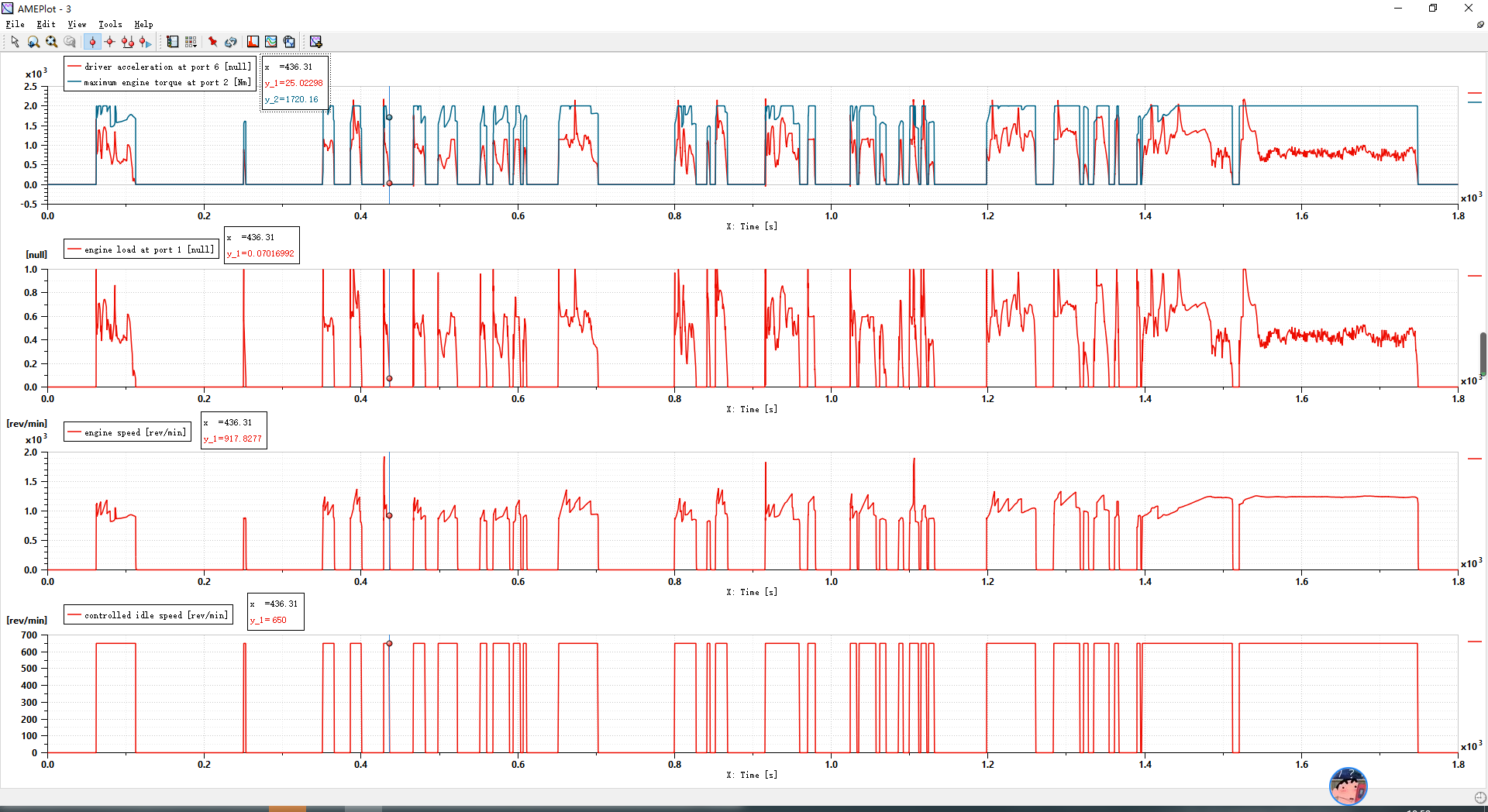Click the red right-axis marker of top plot

click(x=1474, y=93)
